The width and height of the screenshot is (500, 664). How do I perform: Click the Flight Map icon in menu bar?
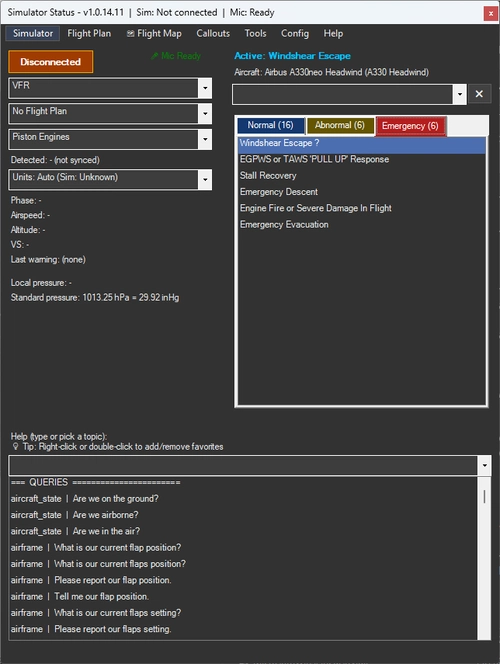point(130,33)
